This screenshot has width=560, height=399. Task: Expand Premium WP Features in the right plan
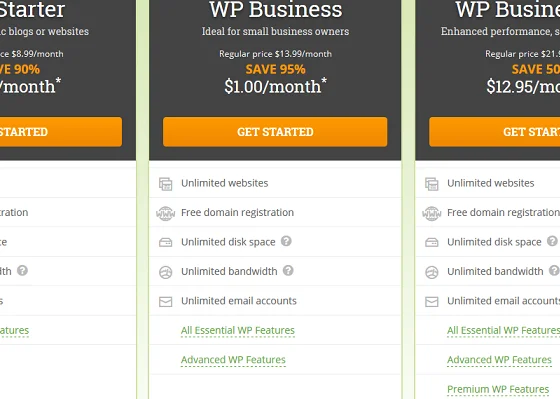[498, 389]
